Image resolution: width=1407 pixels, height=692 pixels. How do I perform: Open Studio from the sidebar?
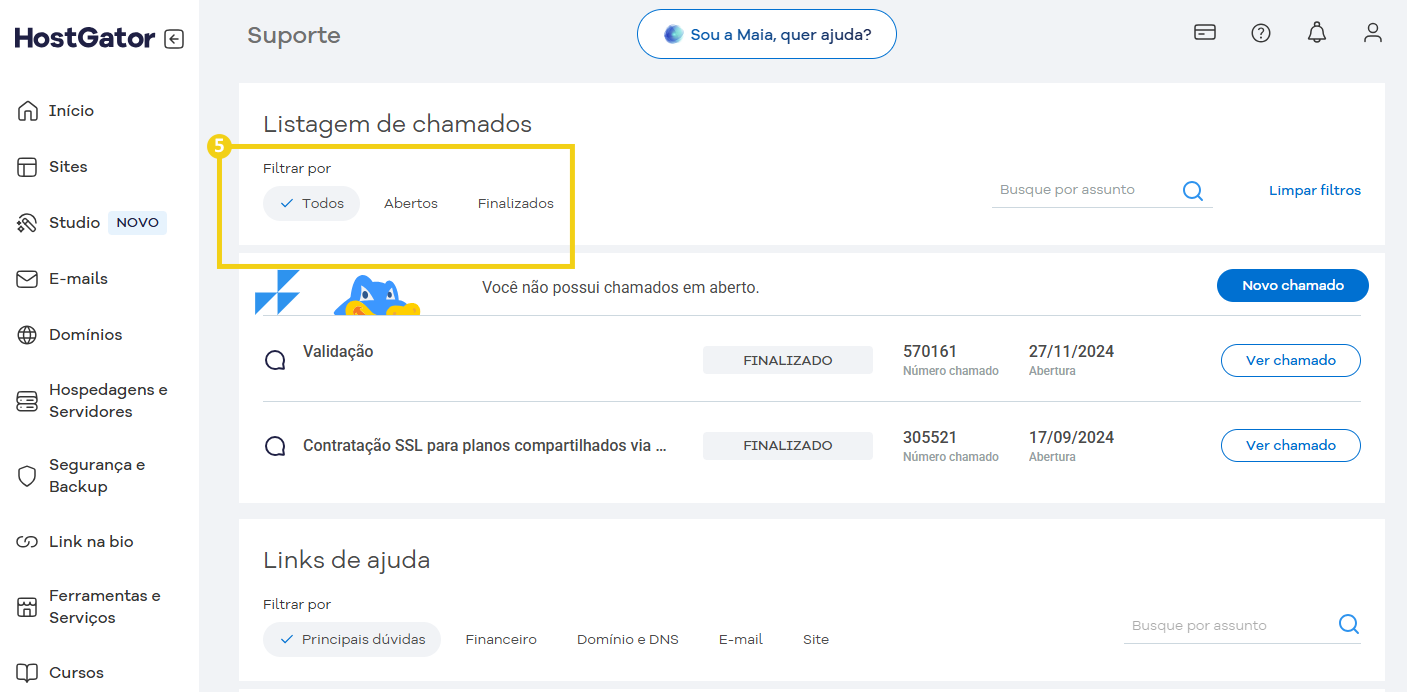point(74,223)
